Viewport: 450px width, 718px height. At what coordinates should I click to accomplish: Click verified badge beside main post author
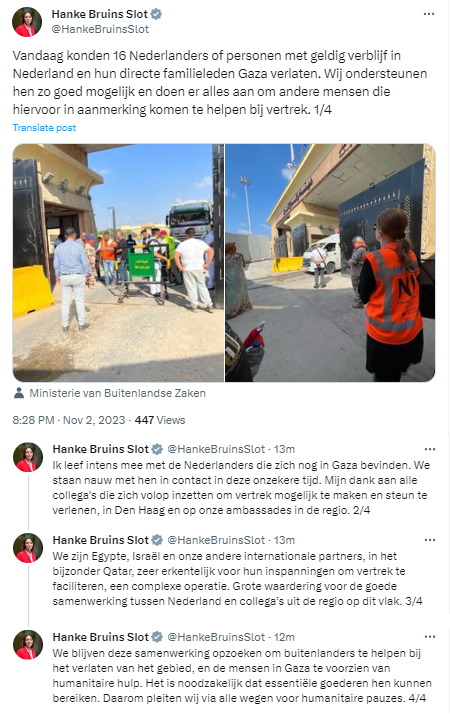click(x=156, y=14)
